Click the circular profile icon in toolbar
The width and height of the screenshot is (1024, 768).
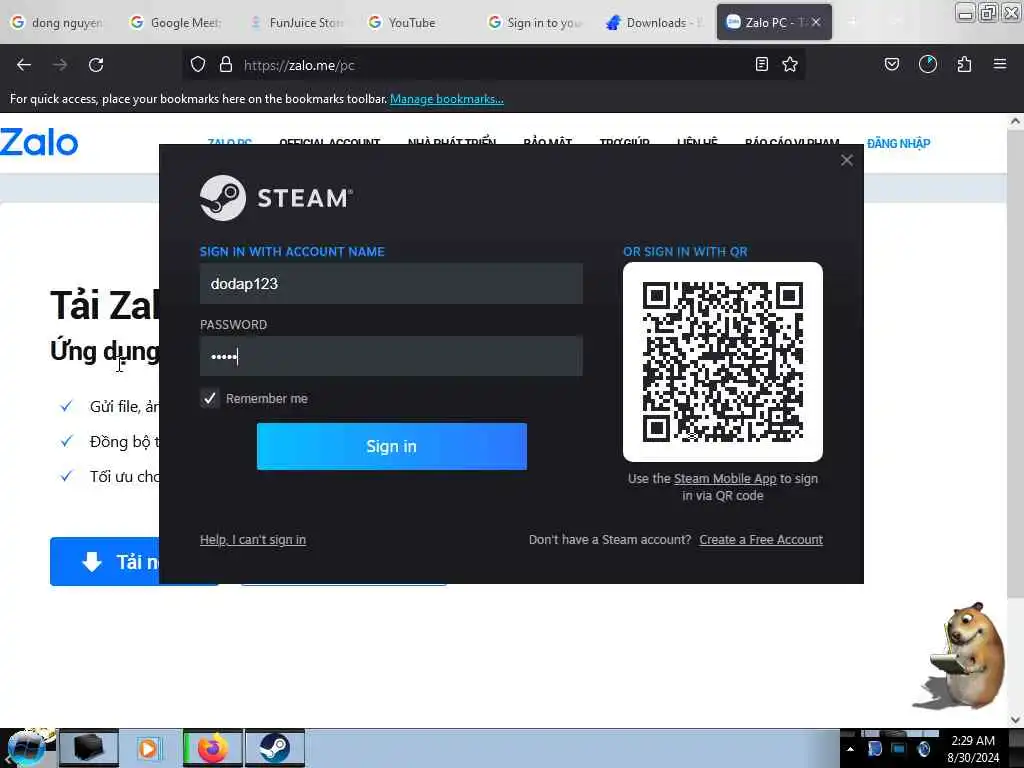tap(928, 64)
